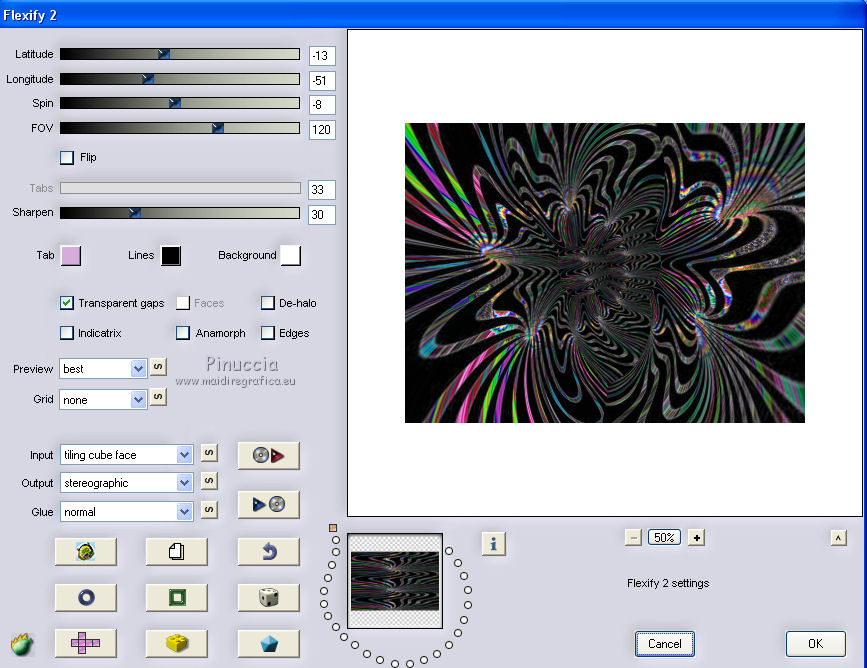Pick the Tab color swatch
The width and height of the screenshot is (867, 668).
pyautogui.click(x=71, y=255)
